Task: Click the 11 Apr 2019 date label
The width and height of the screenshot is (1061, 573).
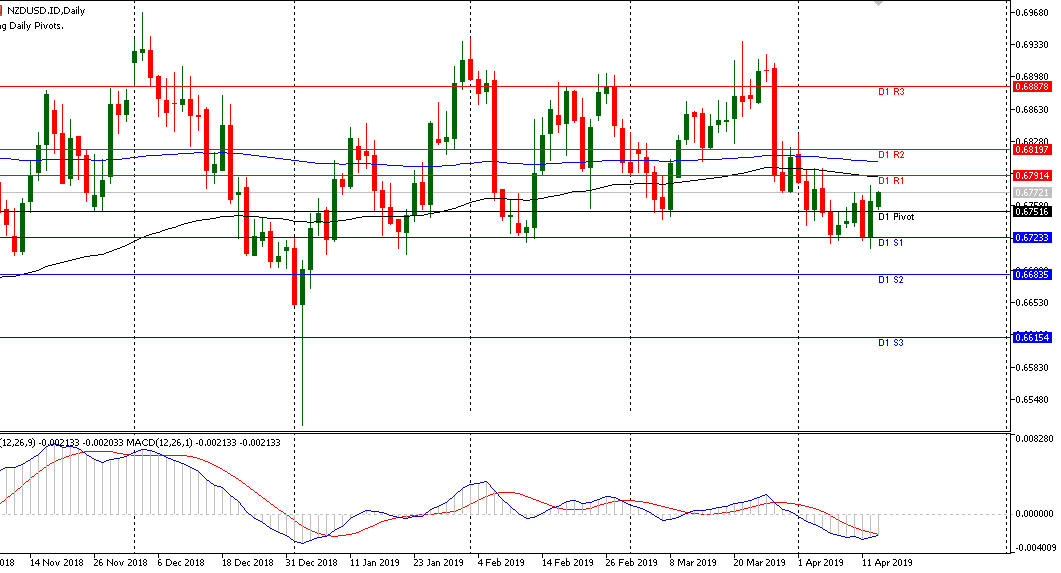Action: pos(887,562)
